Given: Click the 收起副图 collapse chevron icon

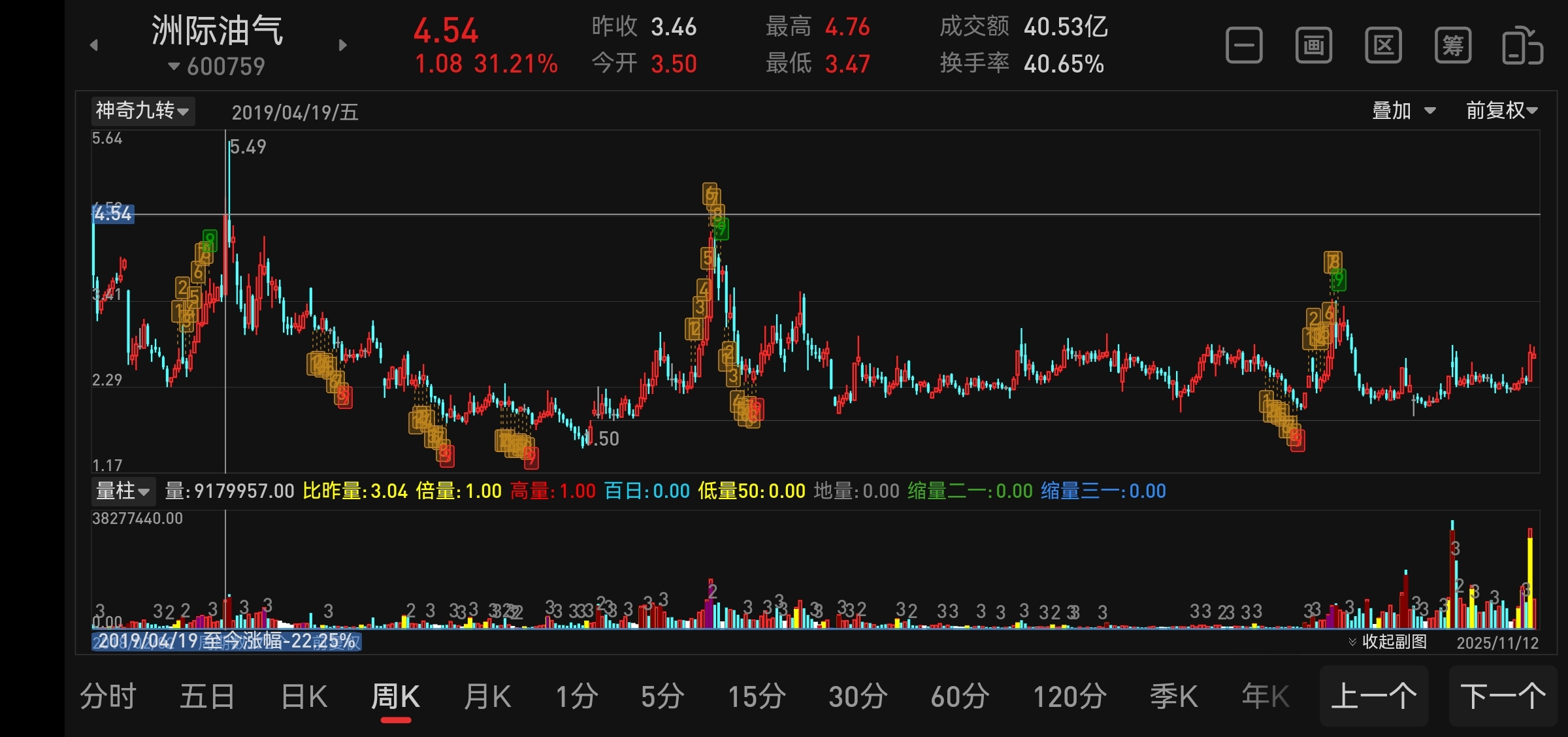Looking at the screenshot, I should click(1352, 642).
